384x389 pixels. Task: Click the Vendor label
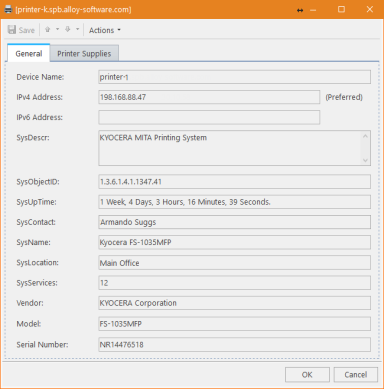click(30, 303)
